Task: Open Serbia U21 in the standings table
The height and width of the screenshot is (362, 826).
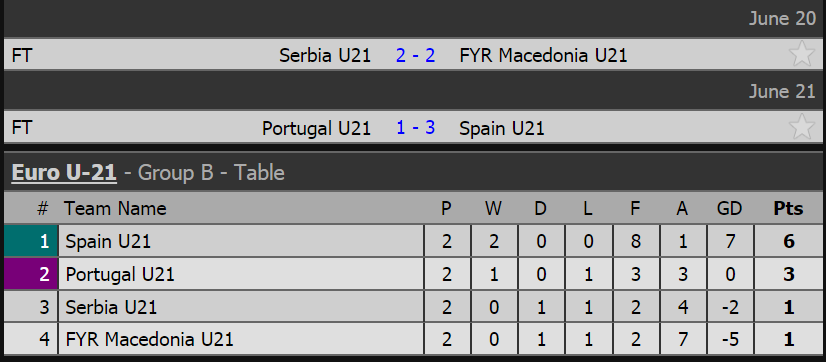Action: coord(111,307)
